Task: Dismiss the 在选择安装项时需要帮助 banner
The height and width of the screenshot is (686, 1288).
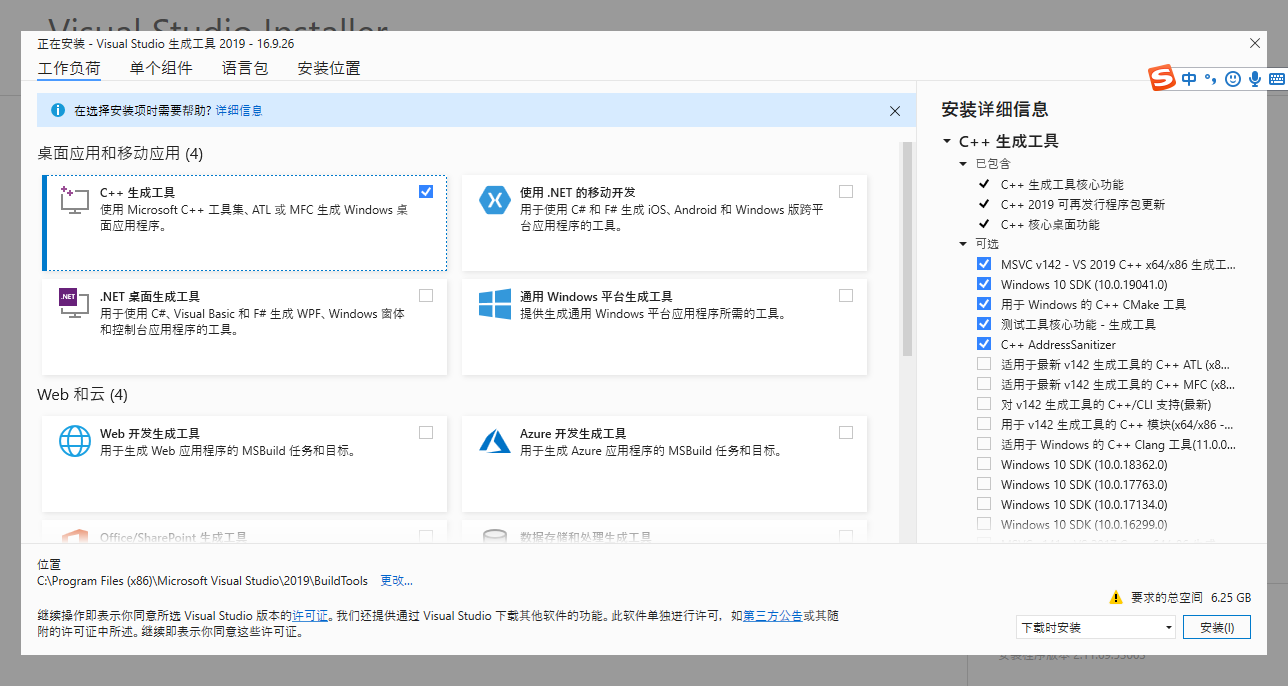Action: point(895,111)
